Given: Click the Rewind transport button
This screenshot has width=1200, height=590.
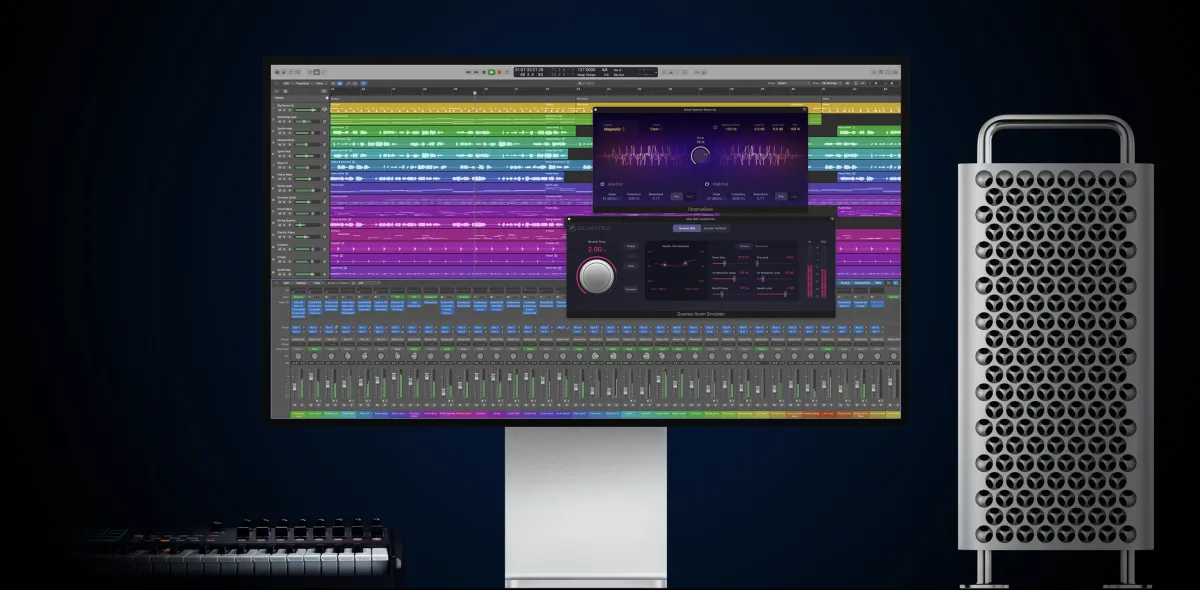Looking at the screenshot, I should (x=468, y=72).
